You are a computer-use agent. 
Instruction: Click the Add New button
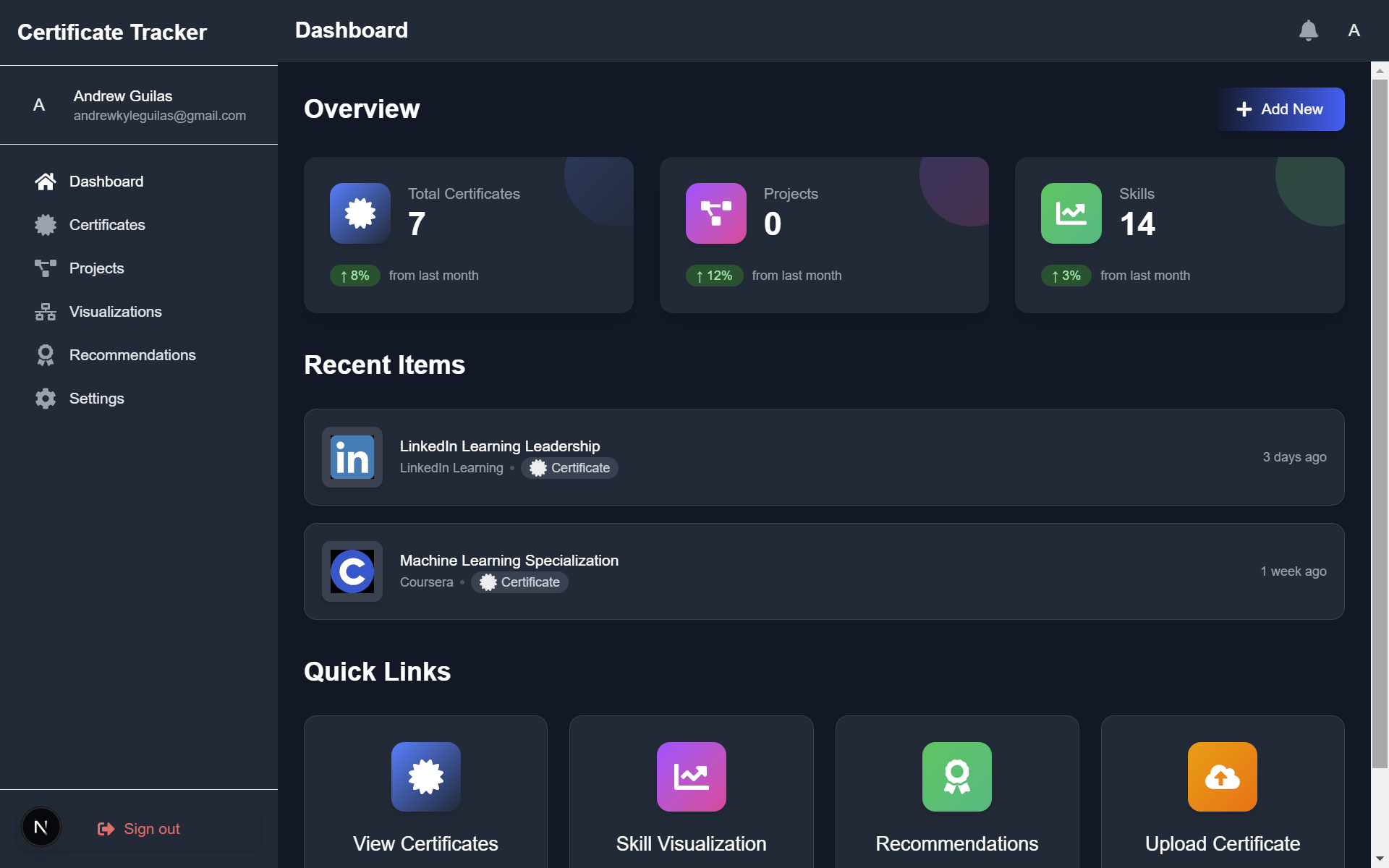1279,109
